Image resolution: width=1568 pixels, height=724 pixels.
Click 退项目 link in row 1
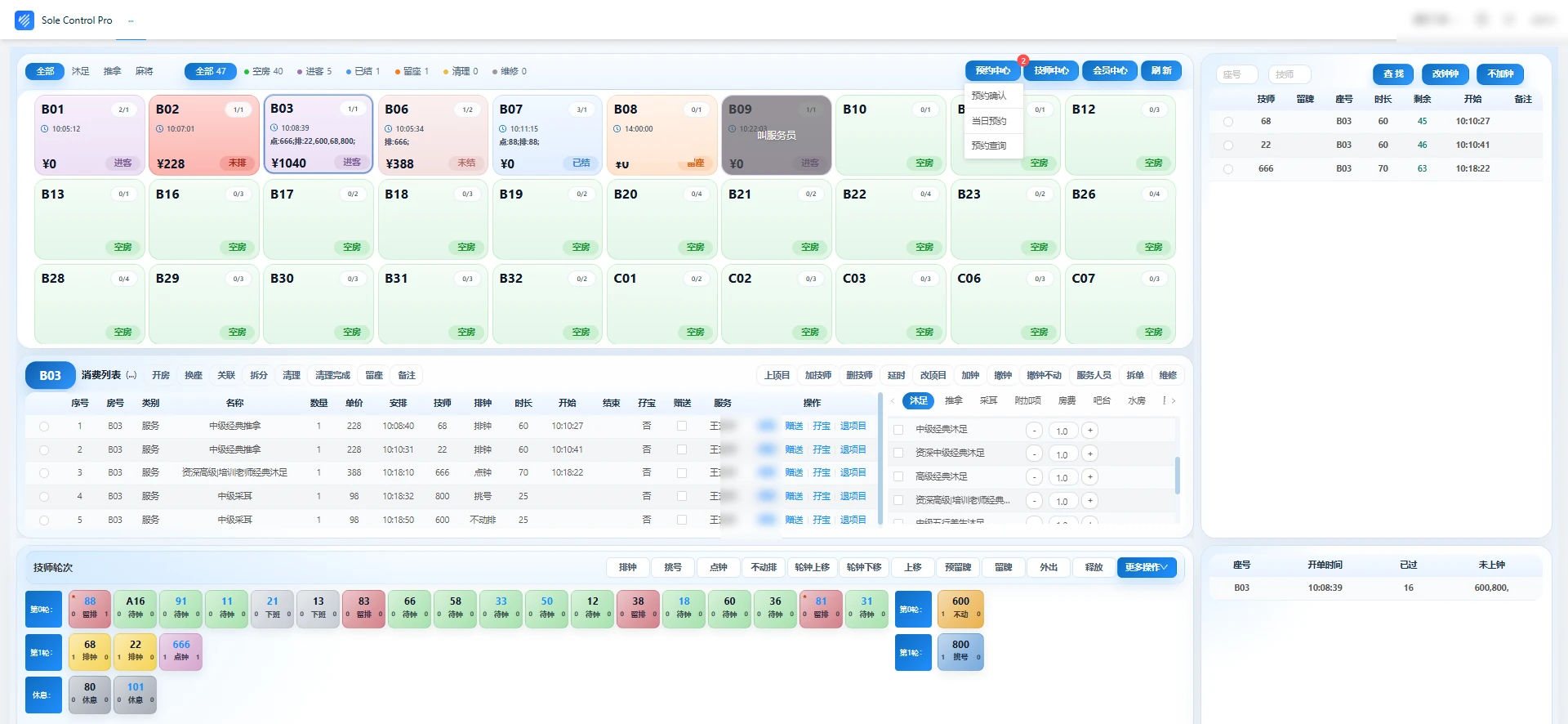[853, 426]
